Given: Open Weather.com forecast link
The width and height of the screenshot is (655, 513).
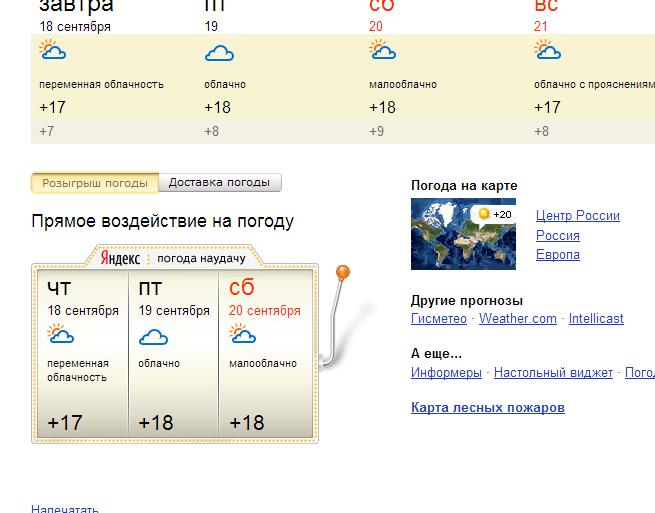Looking at the screenshot, I should [x=518, y=318].
